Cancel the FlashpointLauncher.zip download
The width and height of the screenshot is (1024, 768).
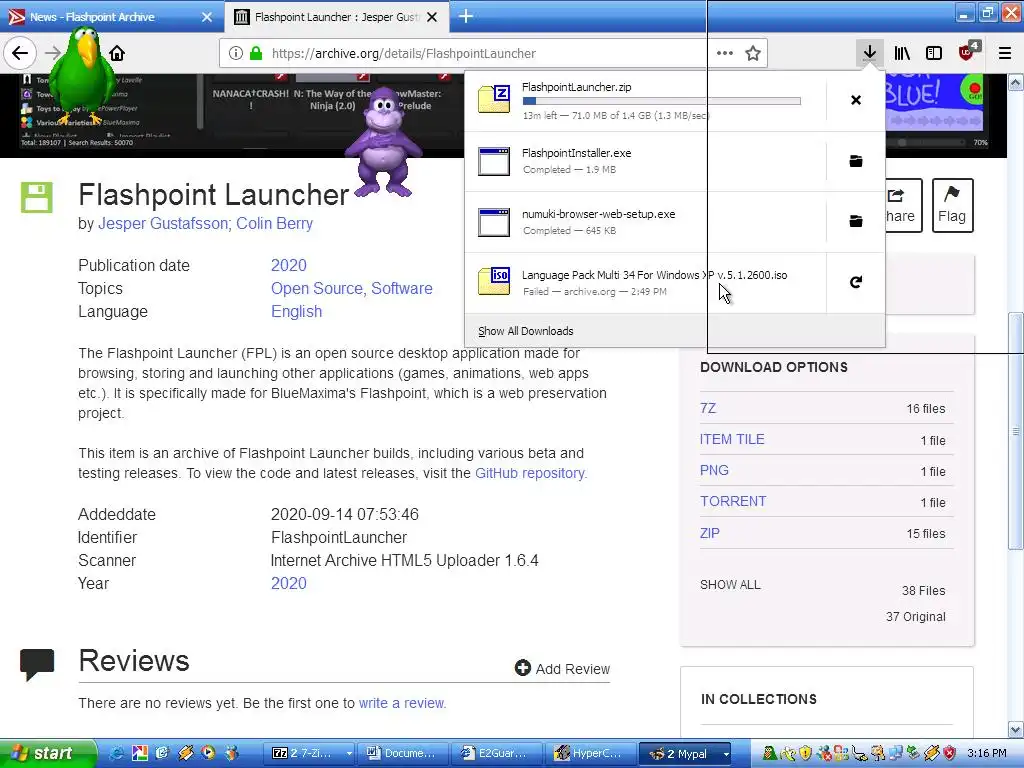click(856, 100)
